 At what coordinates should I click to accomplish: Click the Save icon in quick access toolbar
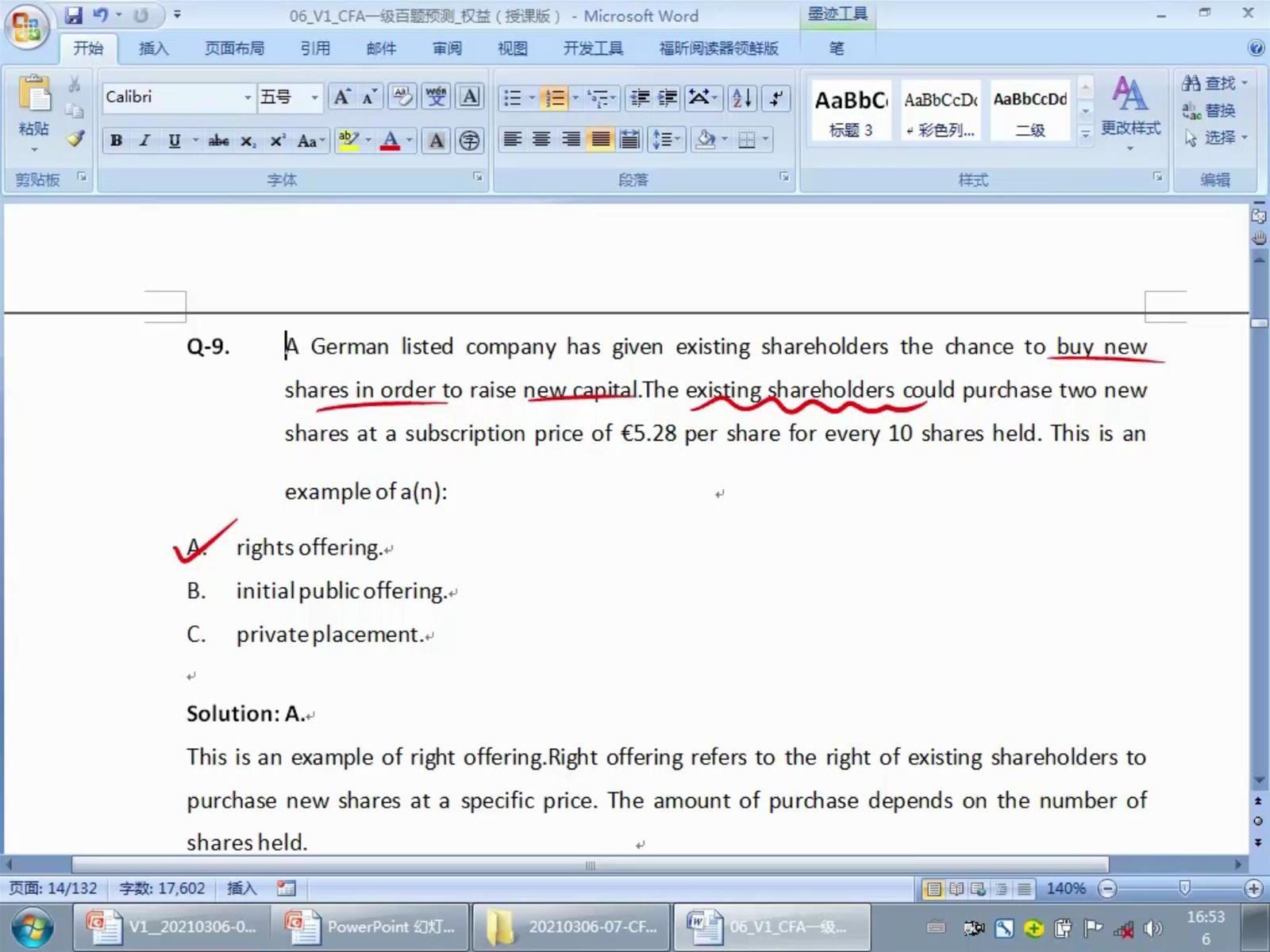[x=74, y=15]
